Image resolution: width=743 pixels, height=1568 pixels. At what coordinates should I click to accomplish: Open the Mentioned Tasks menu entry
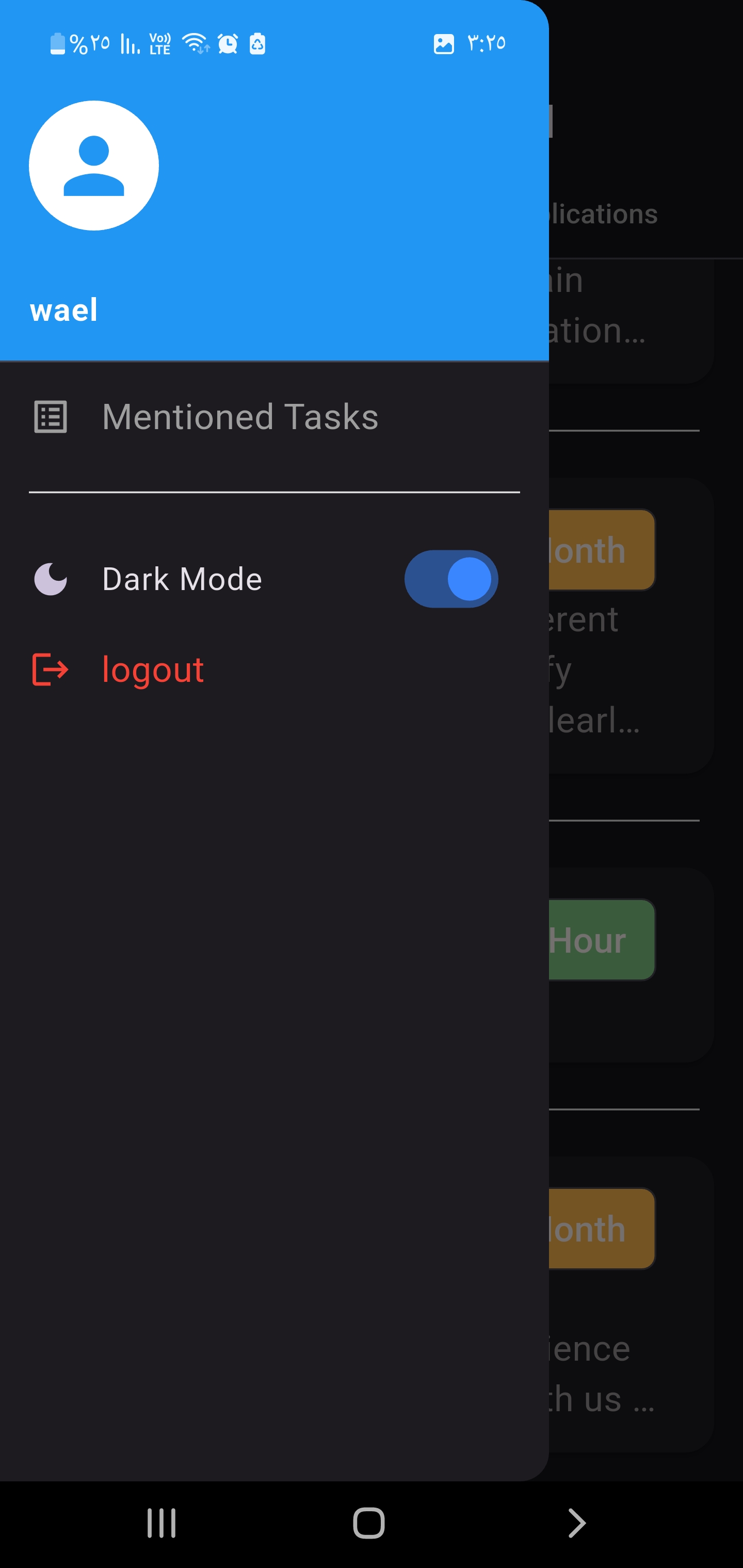click(x=274, y=417)
